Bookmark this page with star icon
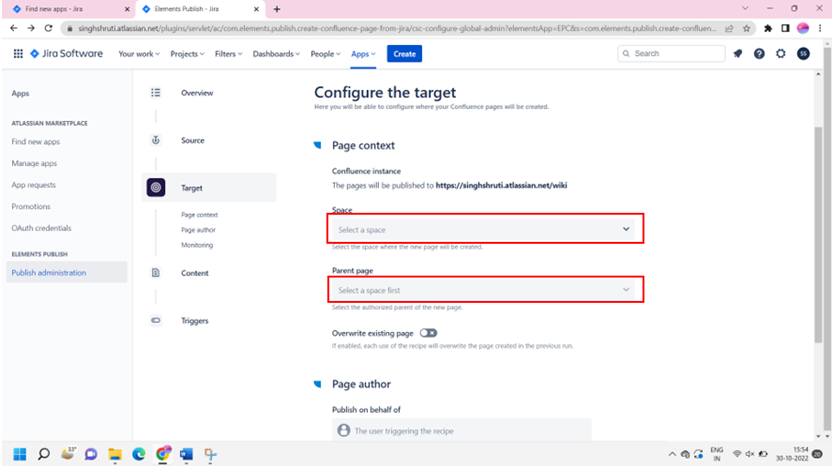The width and height of the screenshot is (832, 466). click(x=747, y=28)
